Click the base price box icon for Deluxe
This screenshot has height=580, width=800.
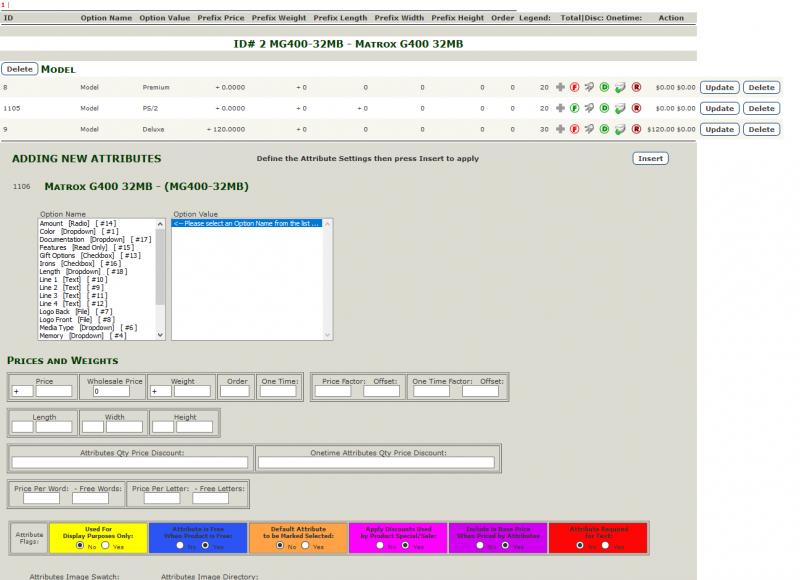[x=620, y=130]
